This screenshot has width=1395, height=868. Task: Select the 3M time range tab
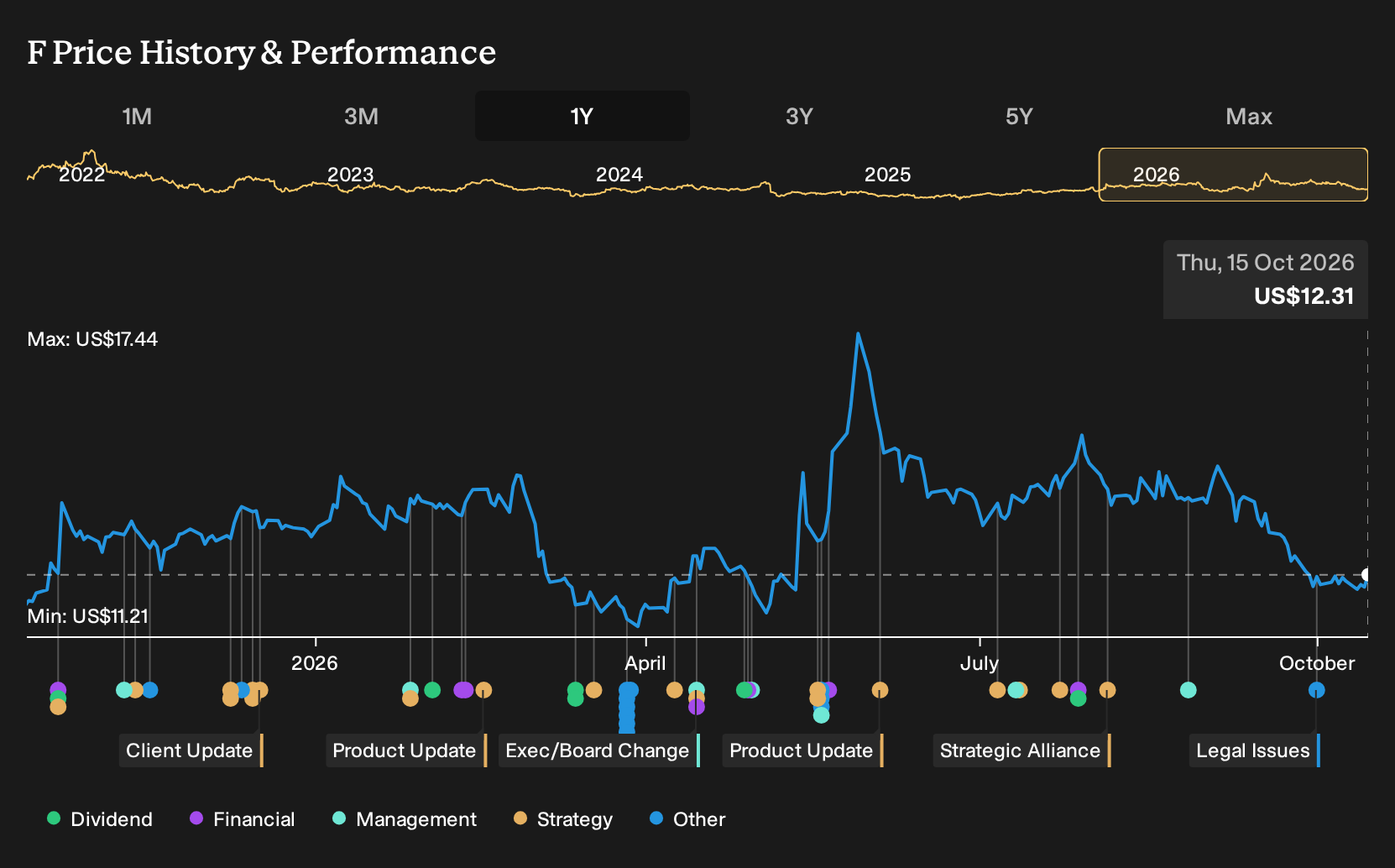click(361, 117)
